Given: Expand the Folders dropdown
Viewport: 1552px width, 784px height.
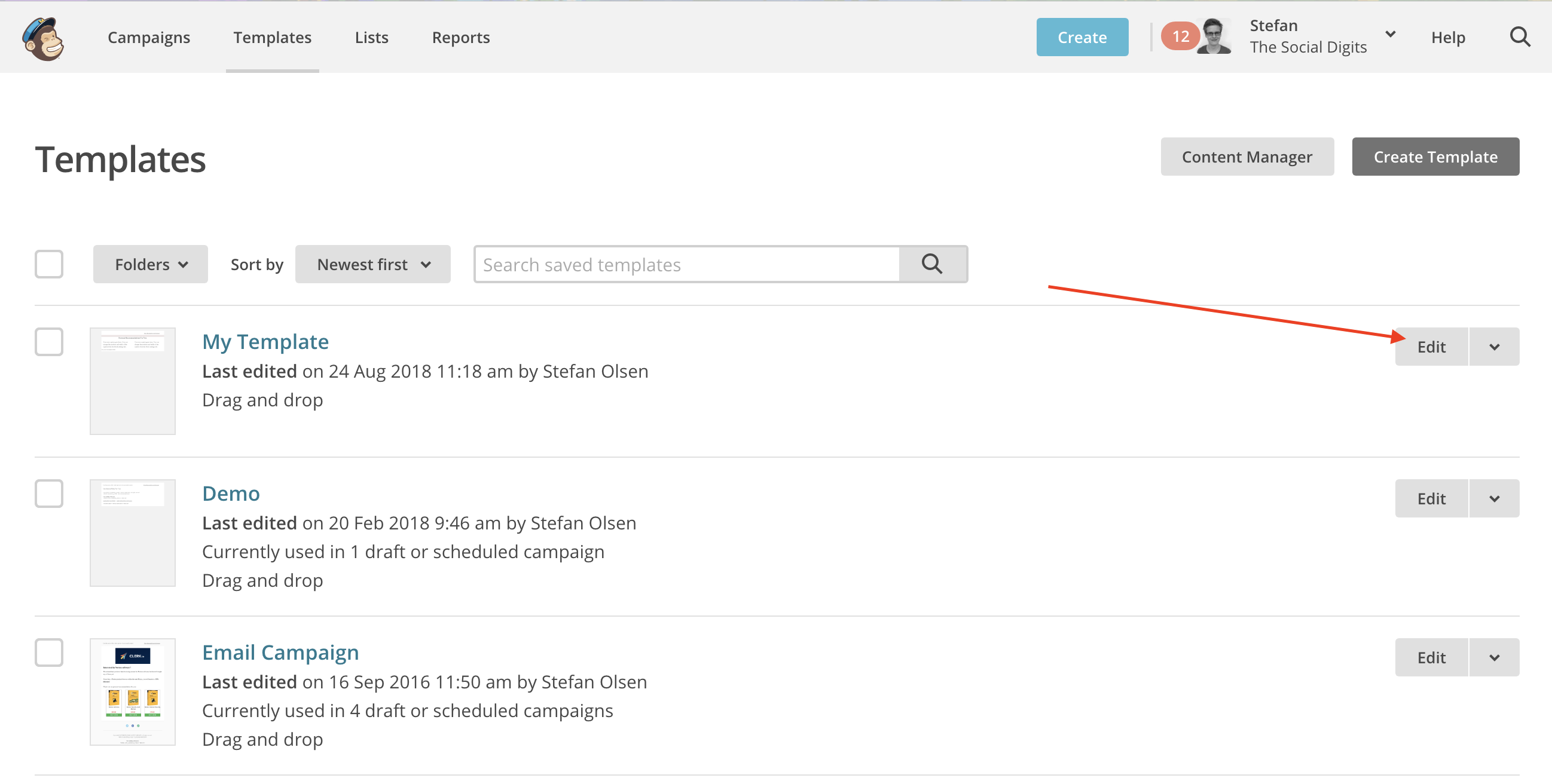Looking at the screenshot, I should (151, 264).
